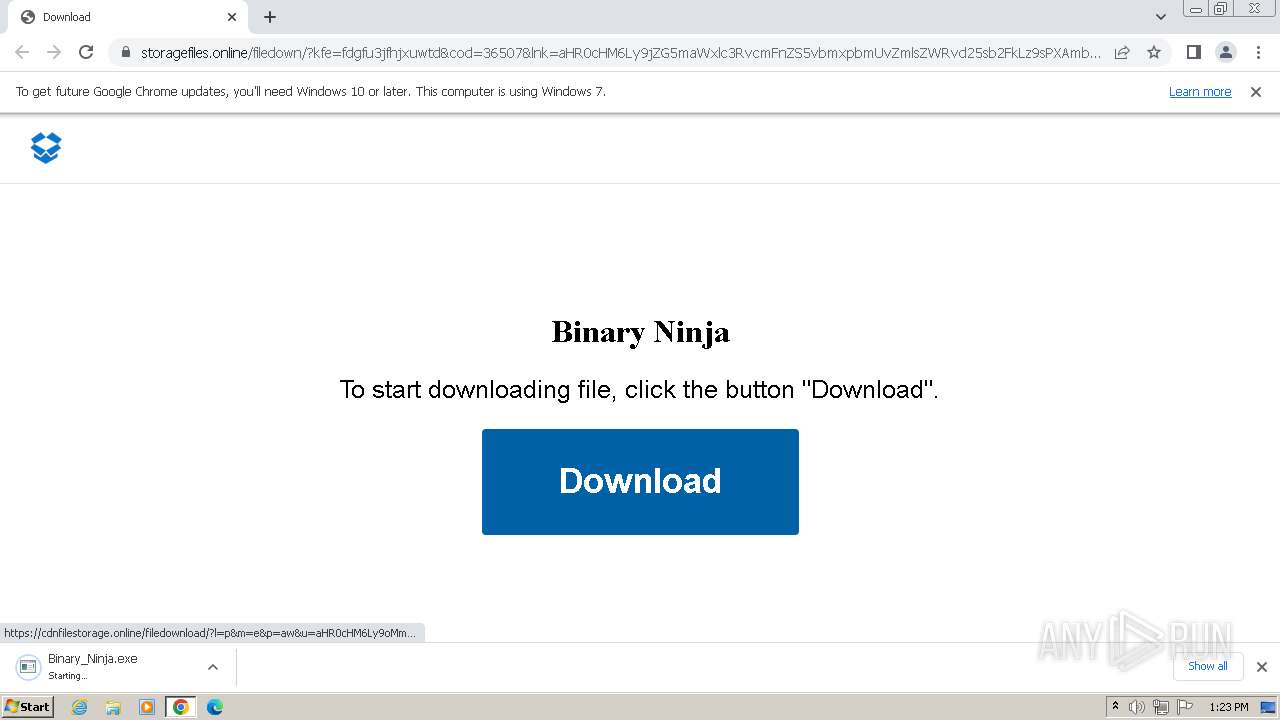Open the Chrome profile avatar menu

click(x=1225, y=52)
